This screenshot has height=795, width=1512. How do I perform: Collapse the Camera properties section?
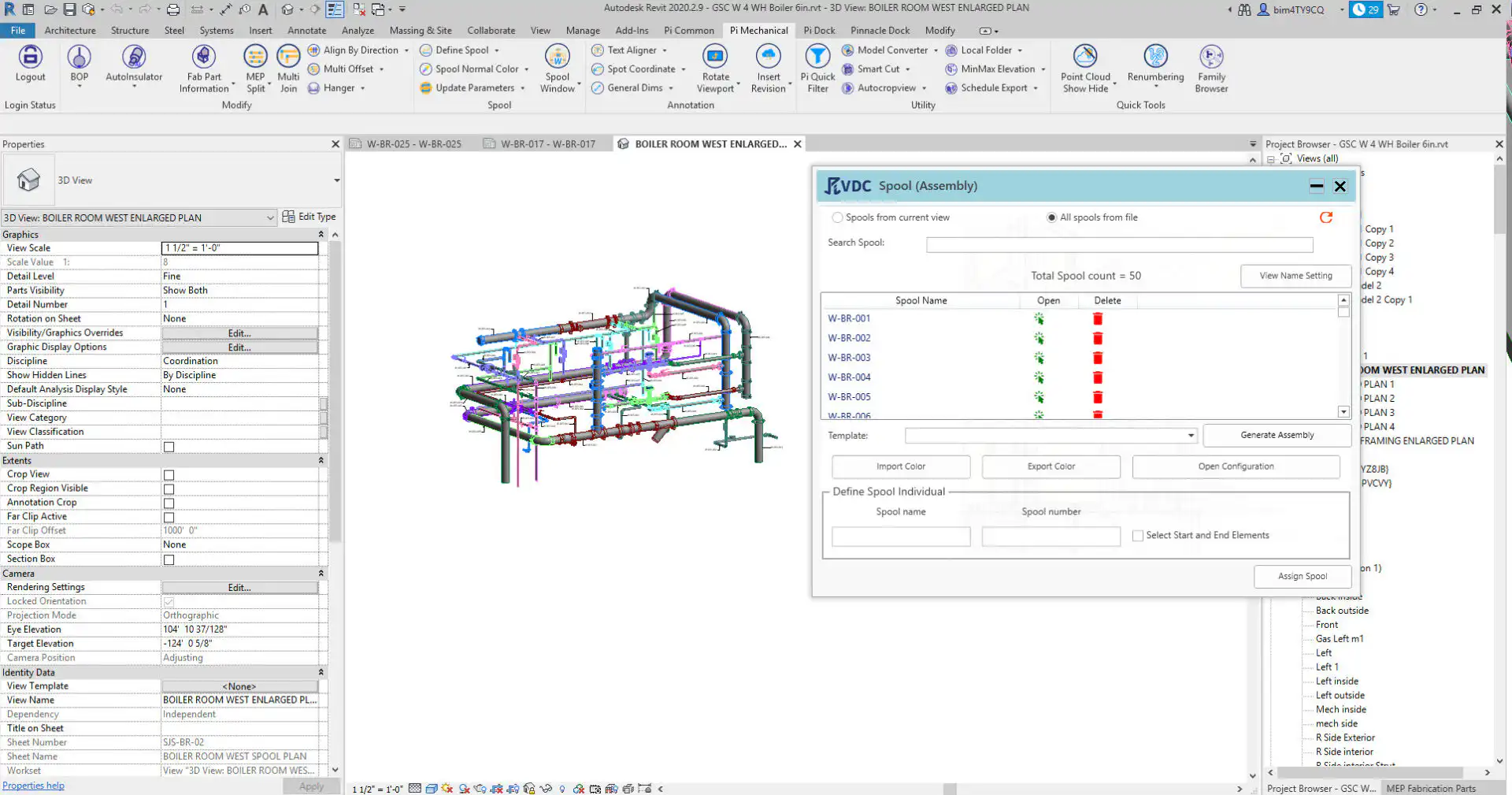[x=321, y=574]
